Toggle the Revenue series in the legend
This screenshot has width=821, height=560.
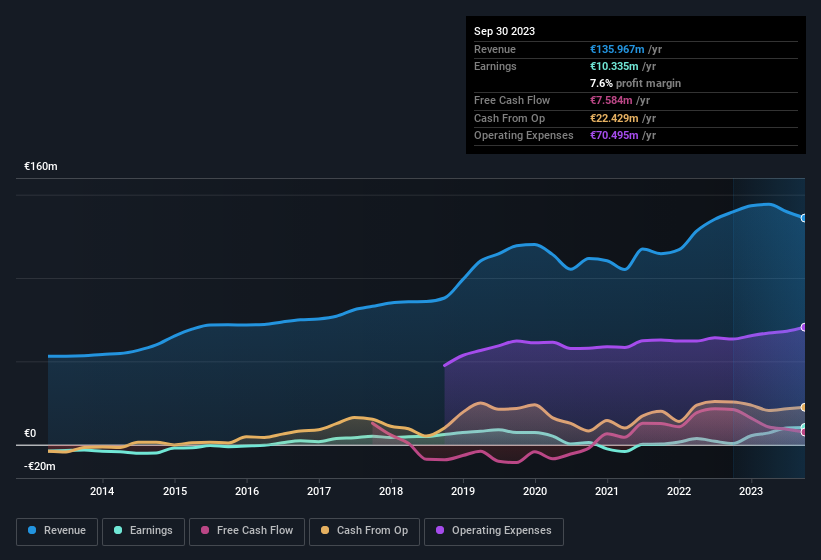coord(58,531)
